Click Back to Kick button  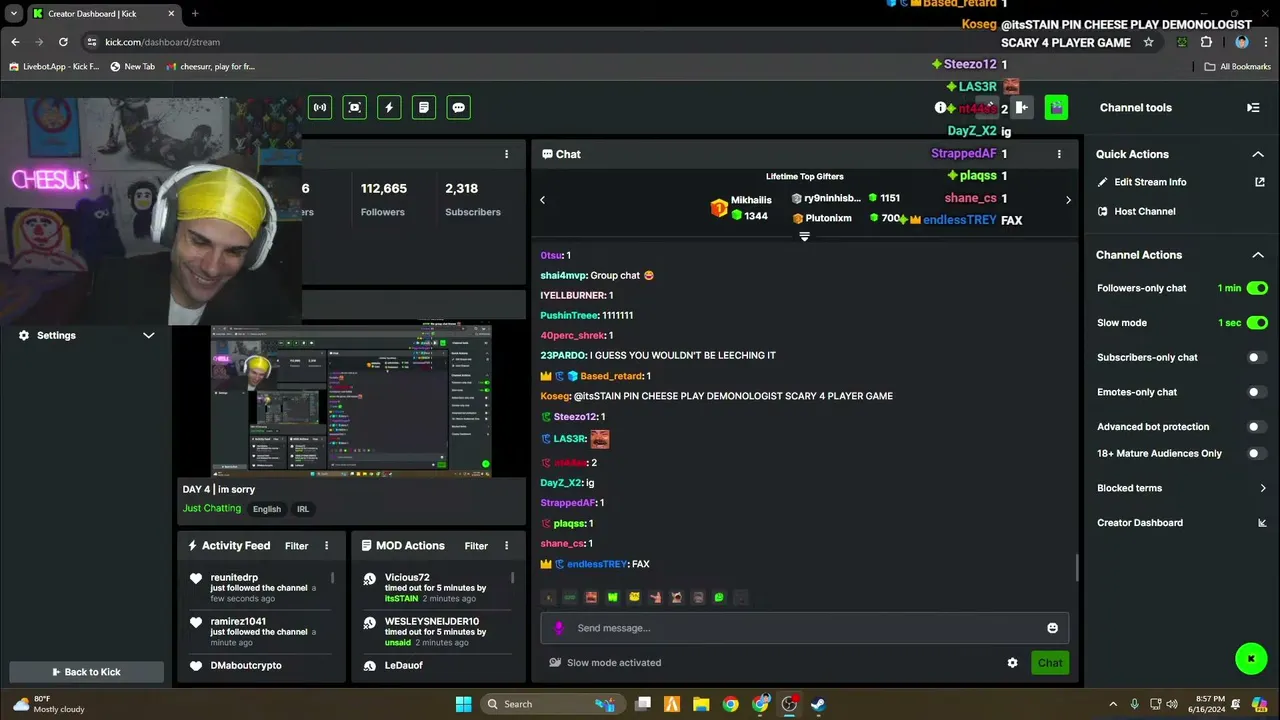click(x=86, y=672)
